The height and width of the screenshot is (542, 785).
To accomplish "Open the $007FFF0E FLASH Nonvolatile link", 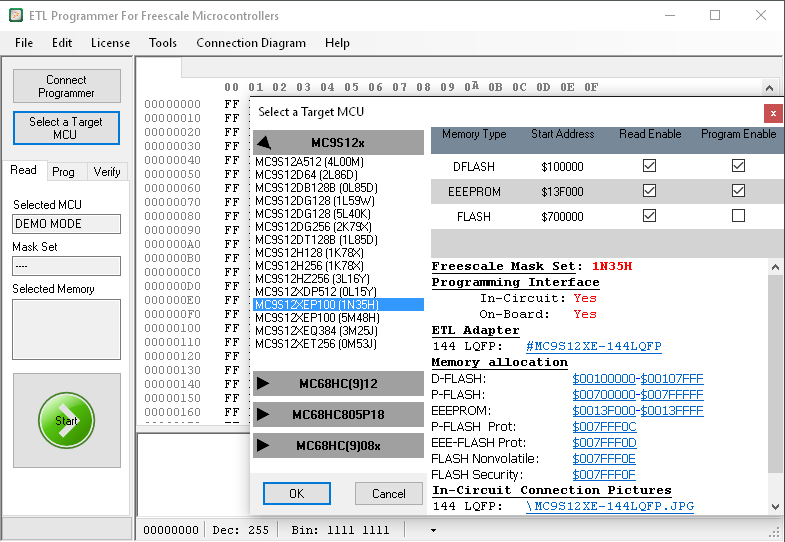I will (x=604, y=459).
